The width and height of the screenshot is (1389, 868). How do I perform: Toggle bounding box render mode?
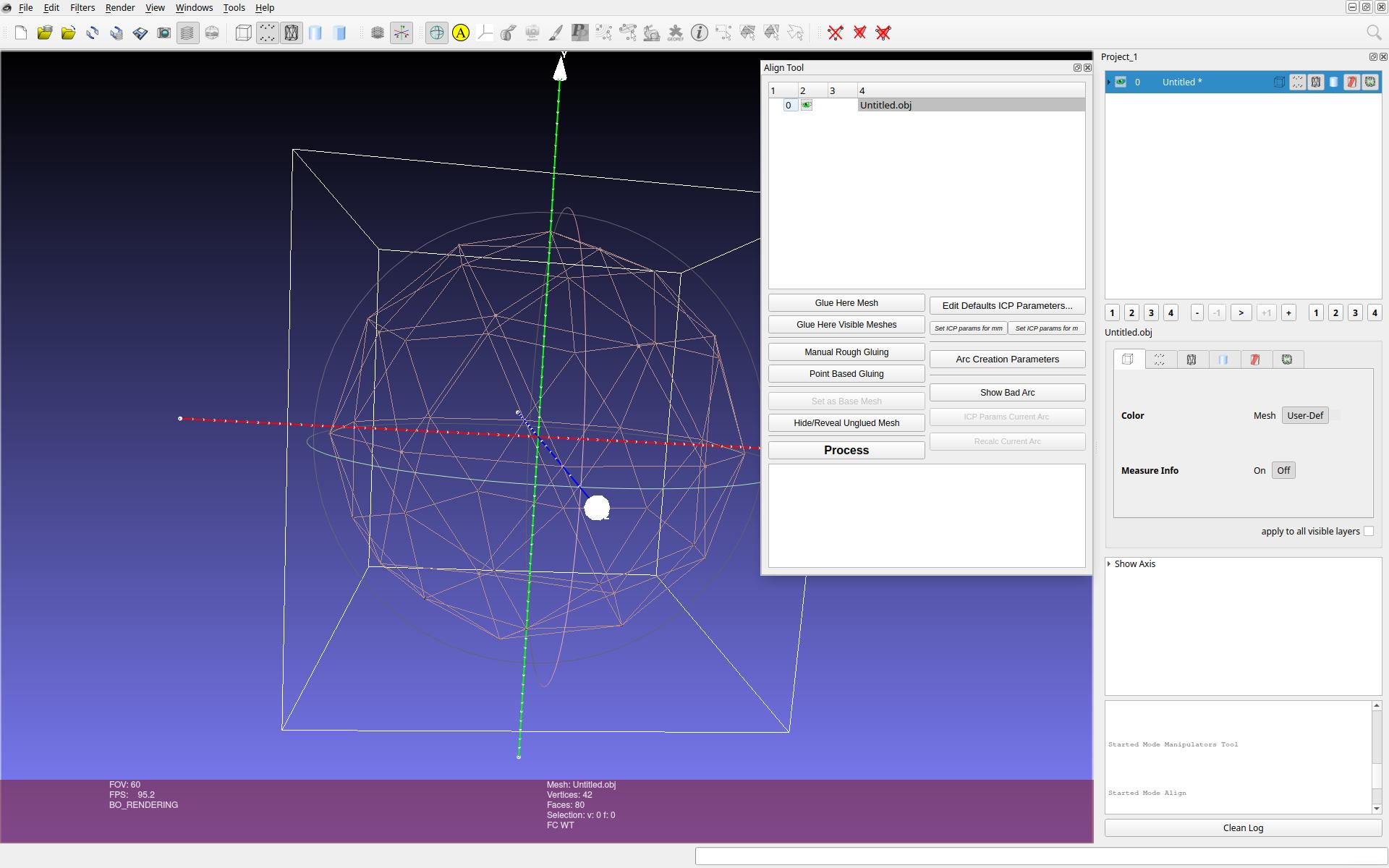tap(244, 33)
